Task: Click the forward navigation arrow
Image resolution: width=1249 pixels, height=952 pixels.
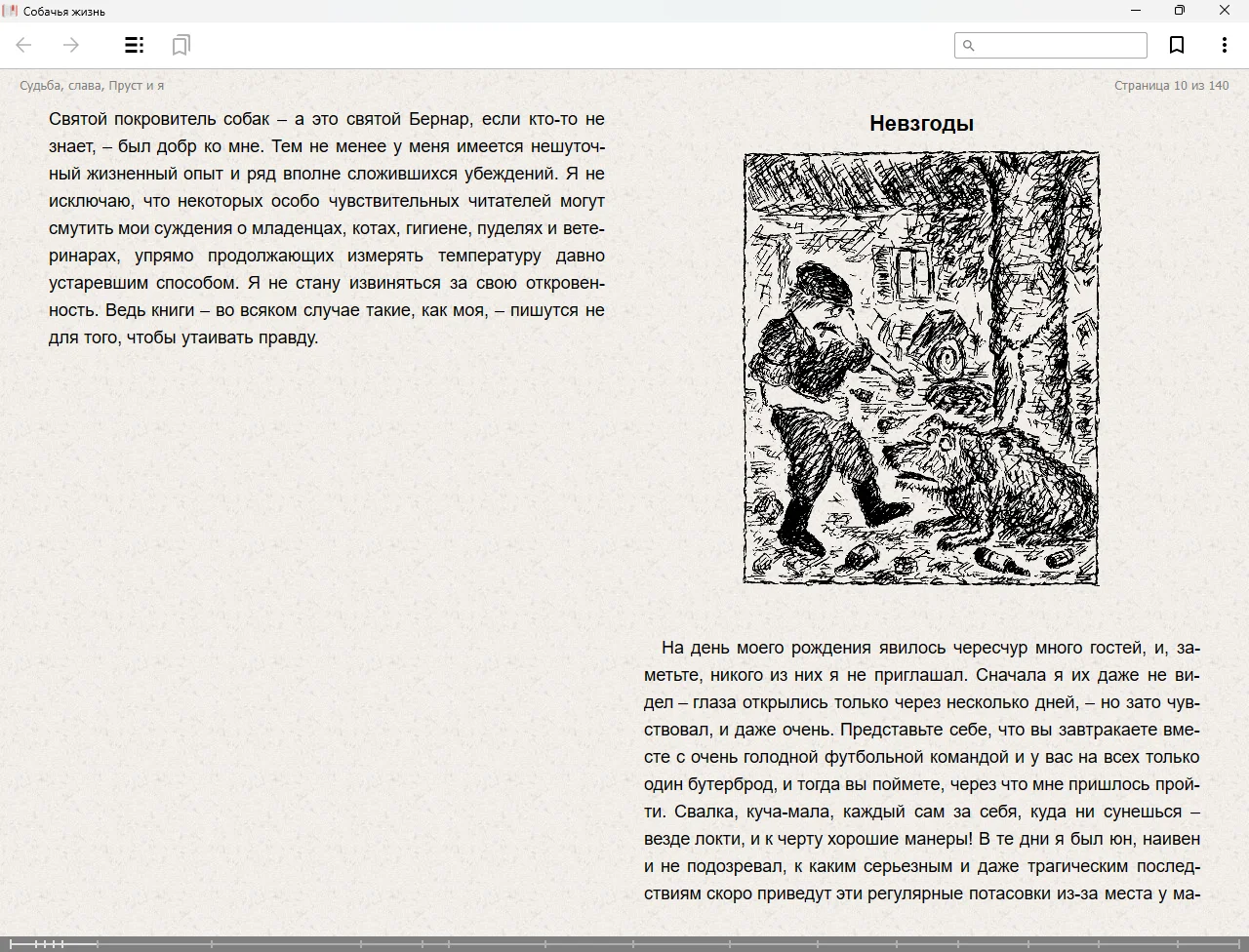Action: [71, 45]
